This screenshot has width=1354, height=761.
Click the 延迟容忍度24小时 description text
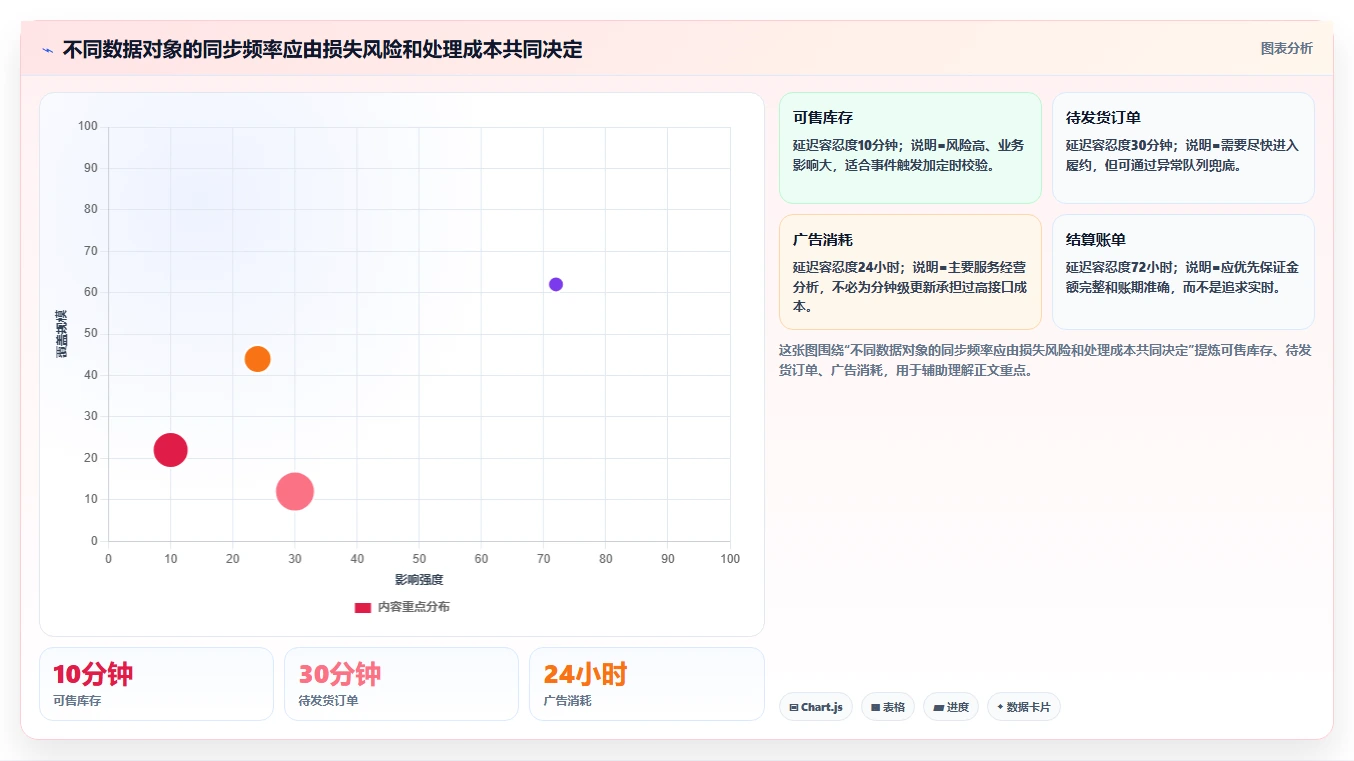(x=909, y=287)
